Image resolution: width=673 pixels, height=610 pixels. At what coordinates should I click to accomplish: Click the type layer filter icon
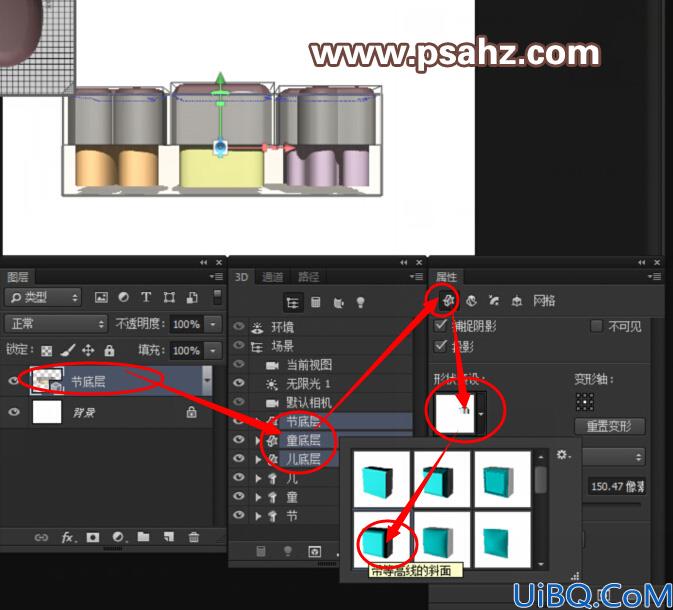pyautogui.click(x=146, y=297)
